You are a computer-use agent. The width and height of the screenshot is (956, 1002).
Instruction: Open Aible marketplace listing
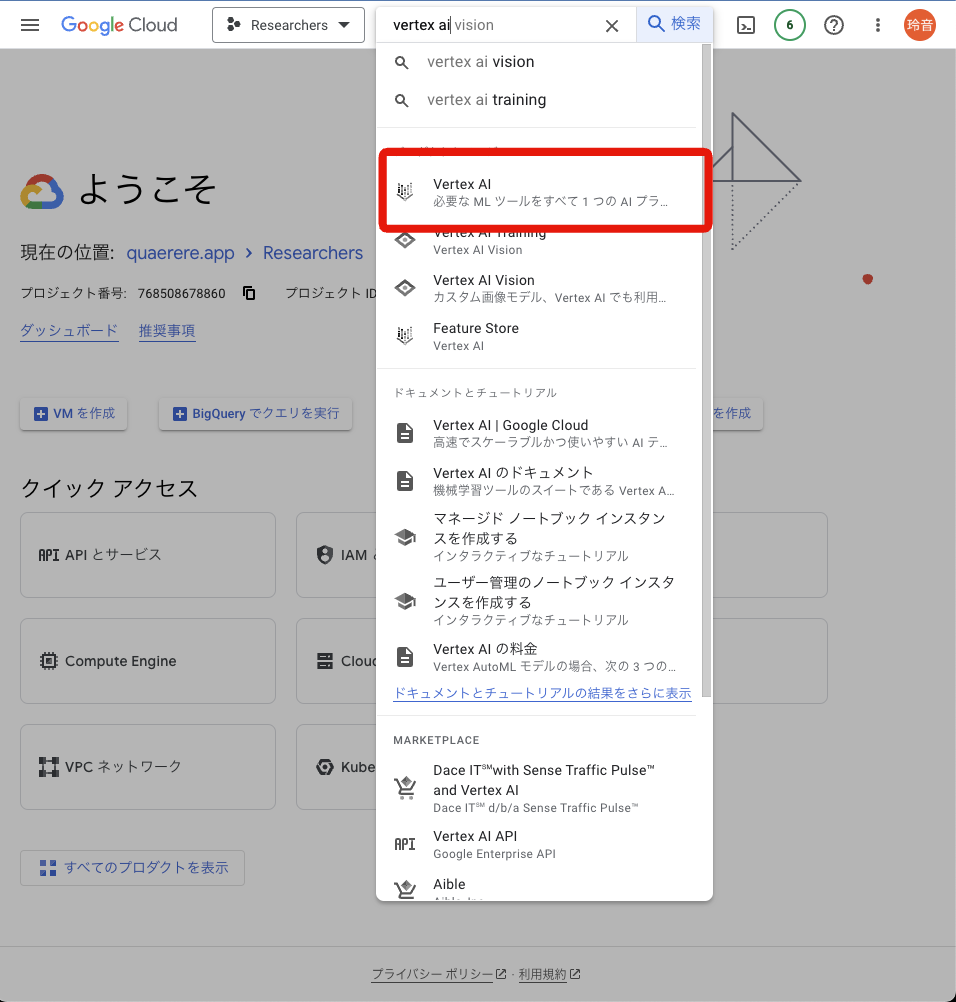[539, 888]
